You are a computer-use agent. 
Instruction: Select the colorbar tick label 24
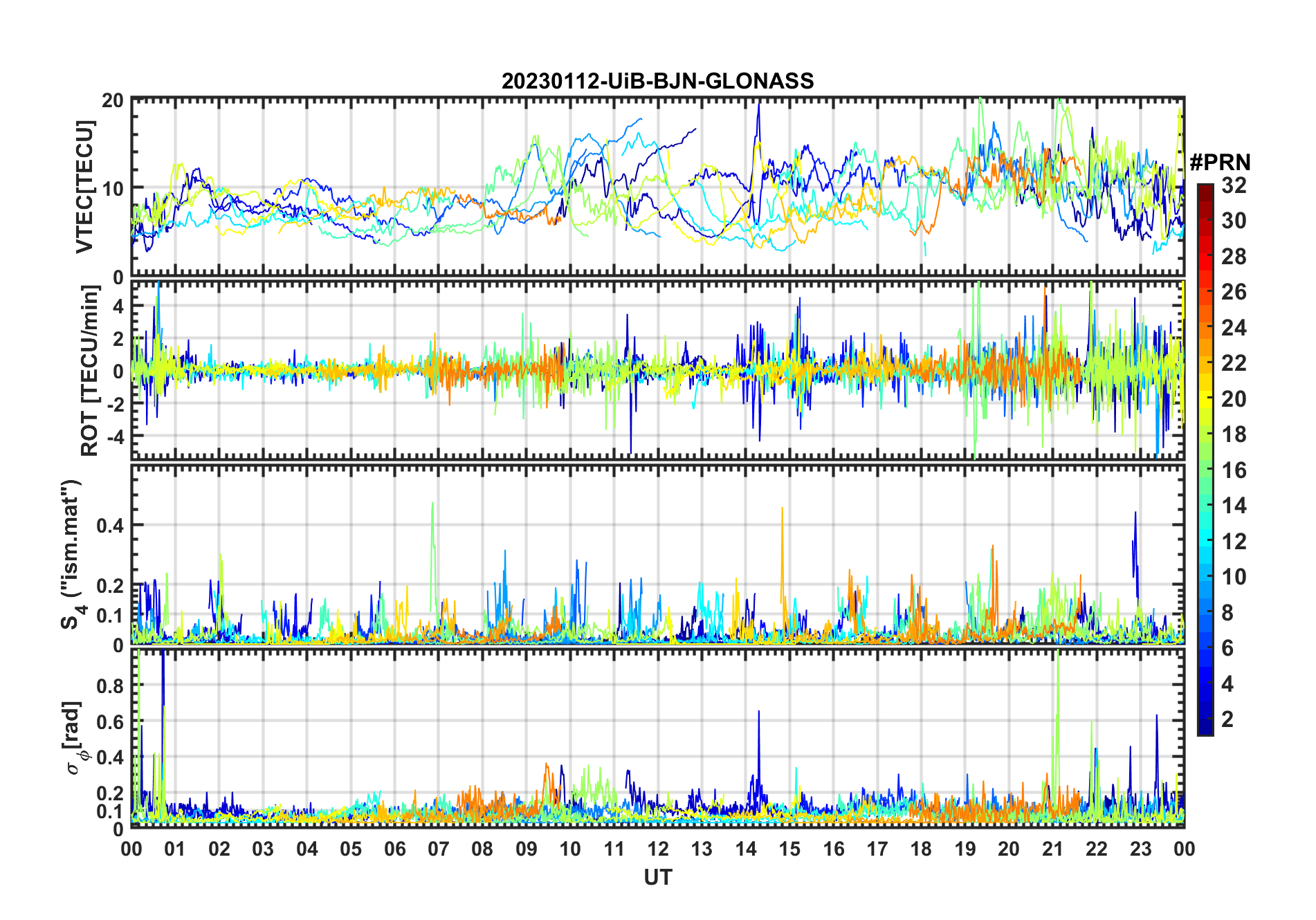point(1234,328)
